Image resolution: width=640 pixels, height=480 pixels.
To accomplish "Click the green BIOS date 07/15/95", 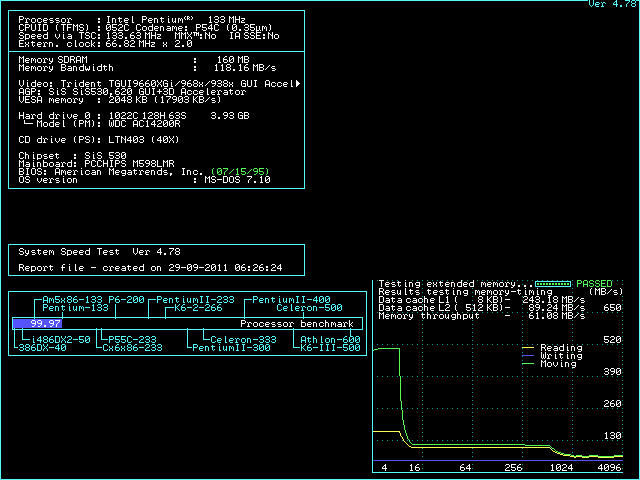I will pos(240,171).
